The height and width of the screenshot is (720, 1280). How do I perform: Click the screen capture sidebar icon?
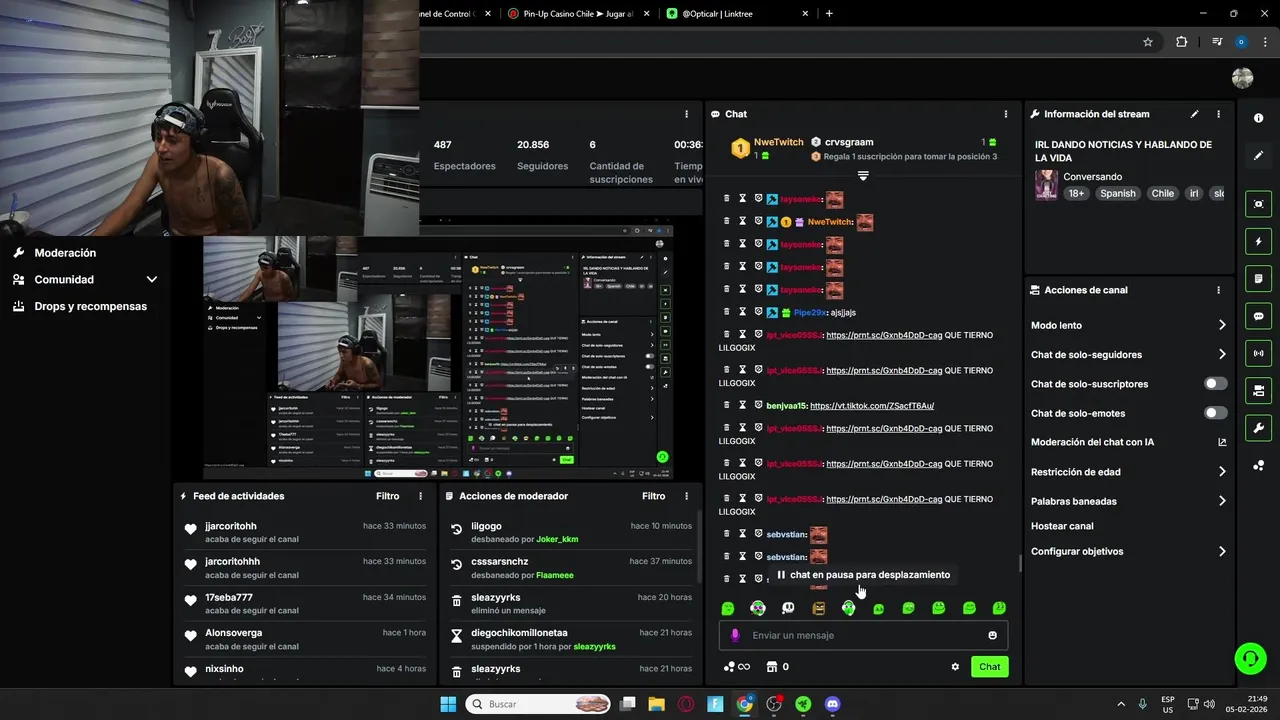tap(1258, 204)
